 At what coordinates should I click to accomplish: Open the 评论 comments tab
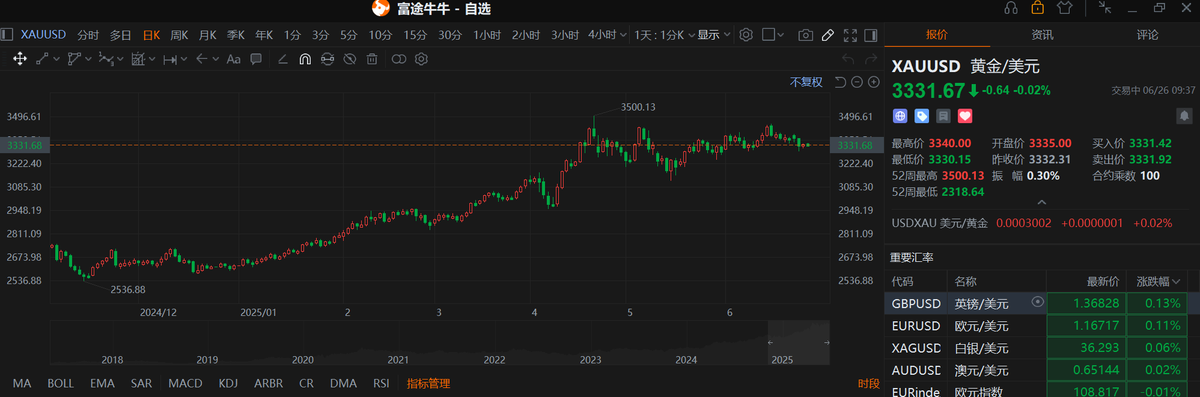tap(1147, 35)
